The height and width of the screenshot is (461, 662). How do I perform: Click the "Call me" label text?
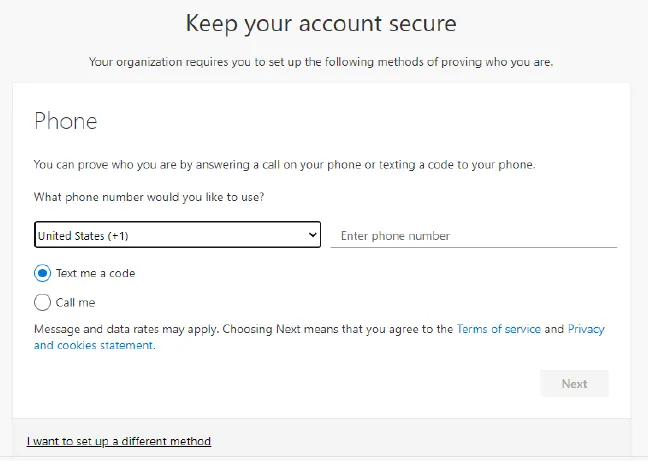pyautogui.click(x=76, y=302)
